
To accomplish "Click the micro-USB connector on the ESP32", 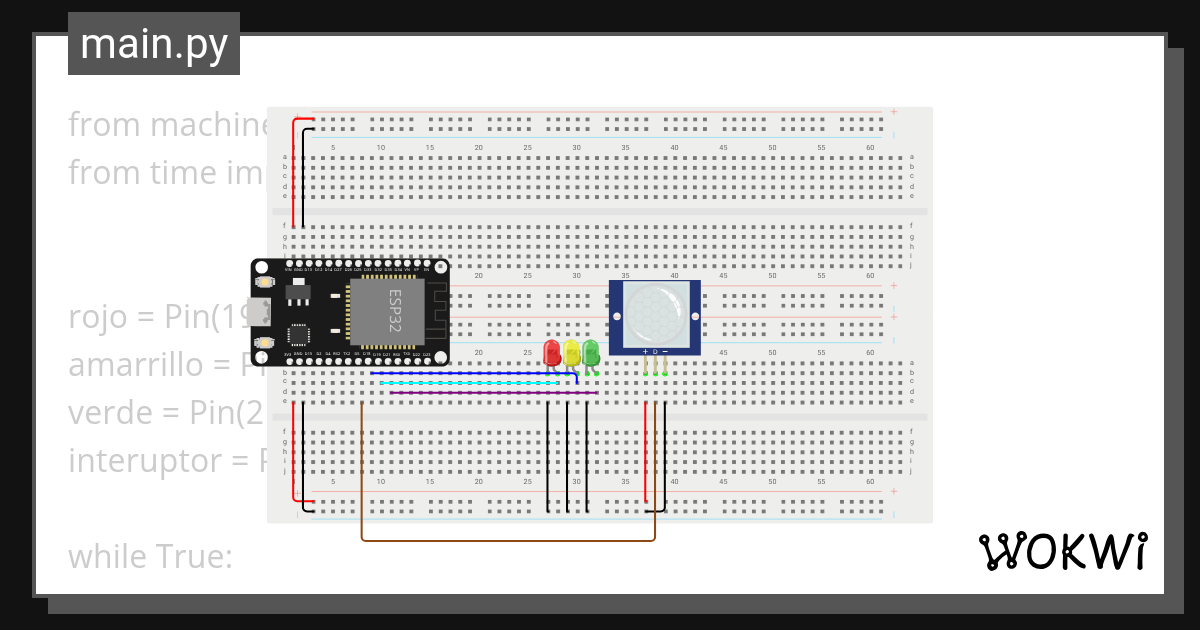I will pyautogui.click(x=260, y=312).
